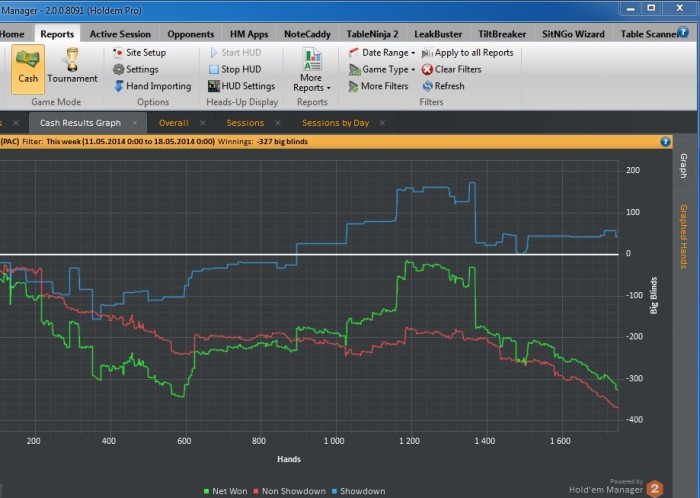Click Apply to all Reports
This screenshot has width=700, height=498.
click(x=467, y=53)
